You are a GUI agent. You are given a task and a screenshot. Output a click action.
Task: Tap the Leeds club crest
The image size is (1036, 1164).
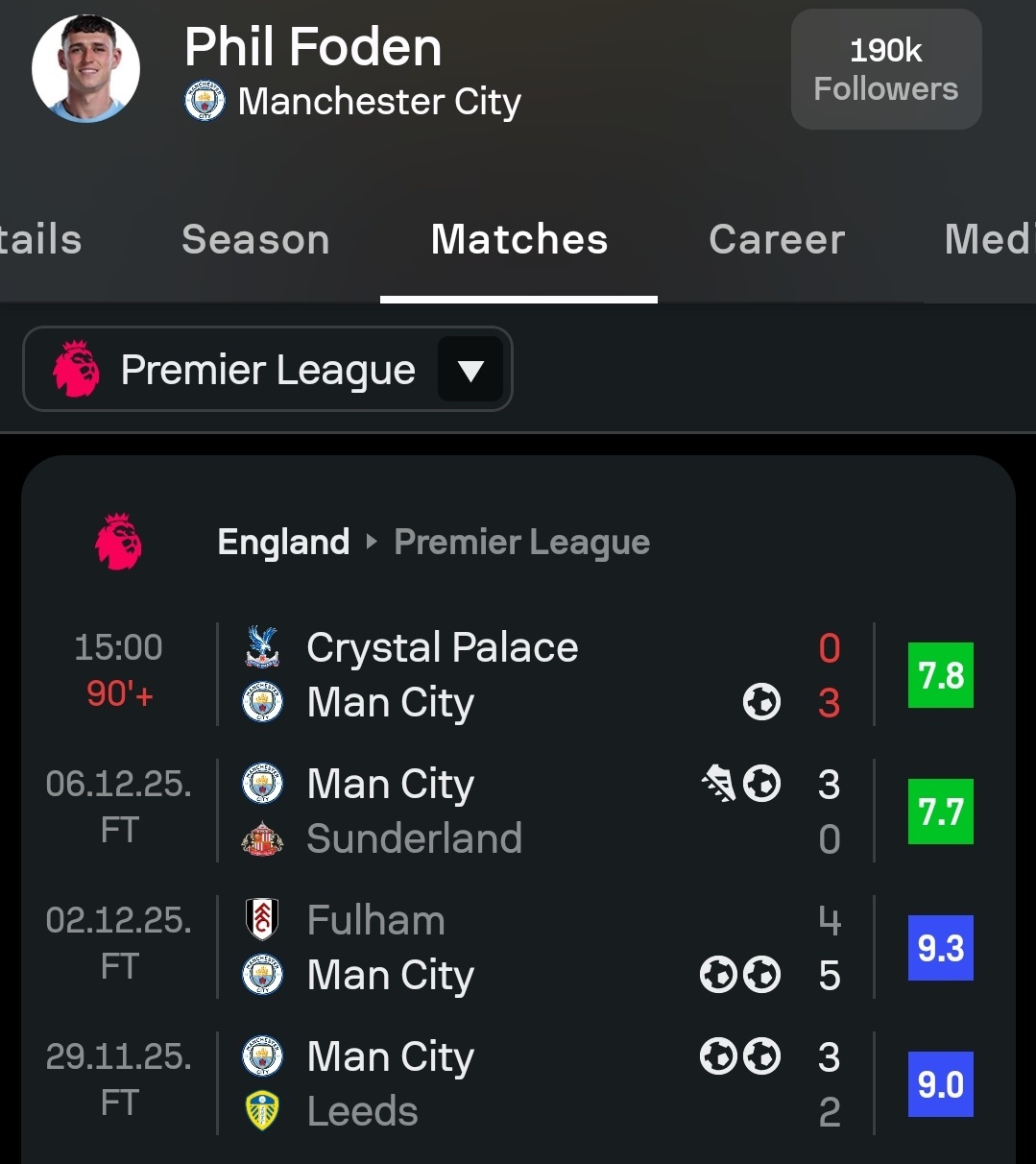tap(262, 1111)
